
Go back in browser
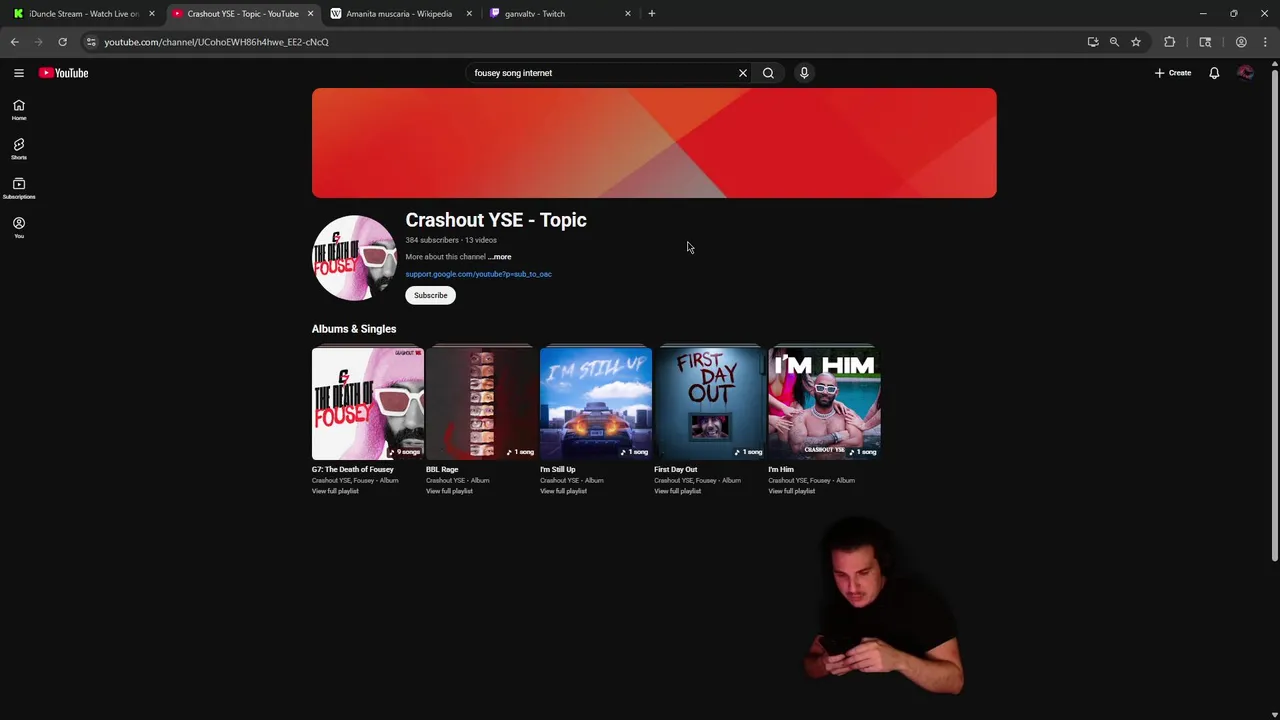click(15, 42)
